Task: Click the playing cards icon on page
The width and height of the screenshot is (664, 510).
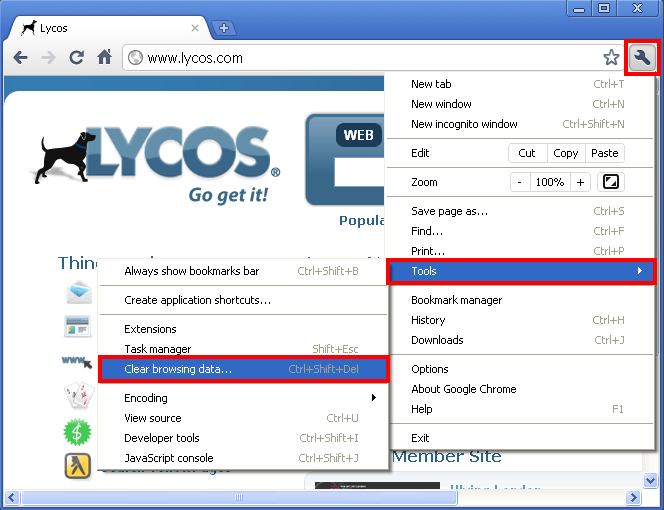Action: click(x=79, y=395)
